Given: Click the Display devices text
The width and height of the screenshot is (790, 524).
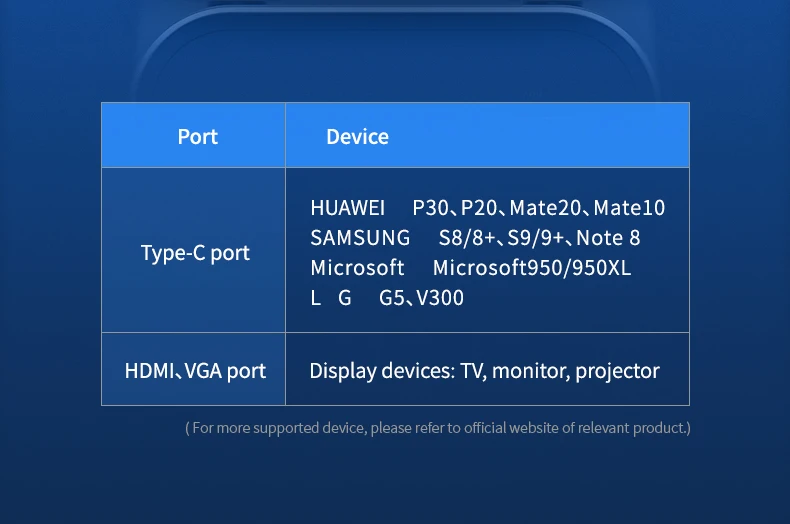Looking at the screenshot, I should pyautogui.click(x=382, y=371).
